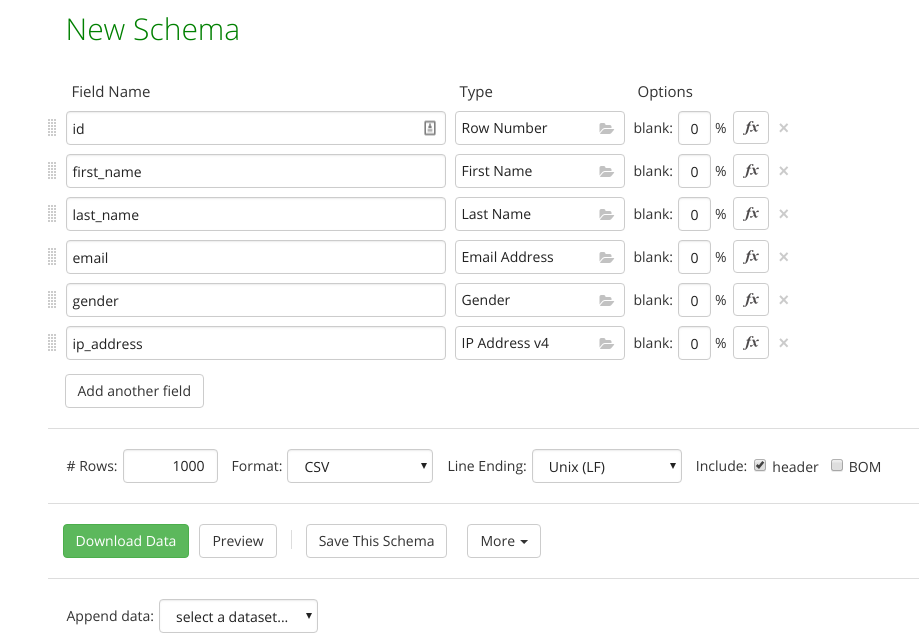Select the Email Address type selector
The image size is (919, 641).
click(x=539, y=257)
